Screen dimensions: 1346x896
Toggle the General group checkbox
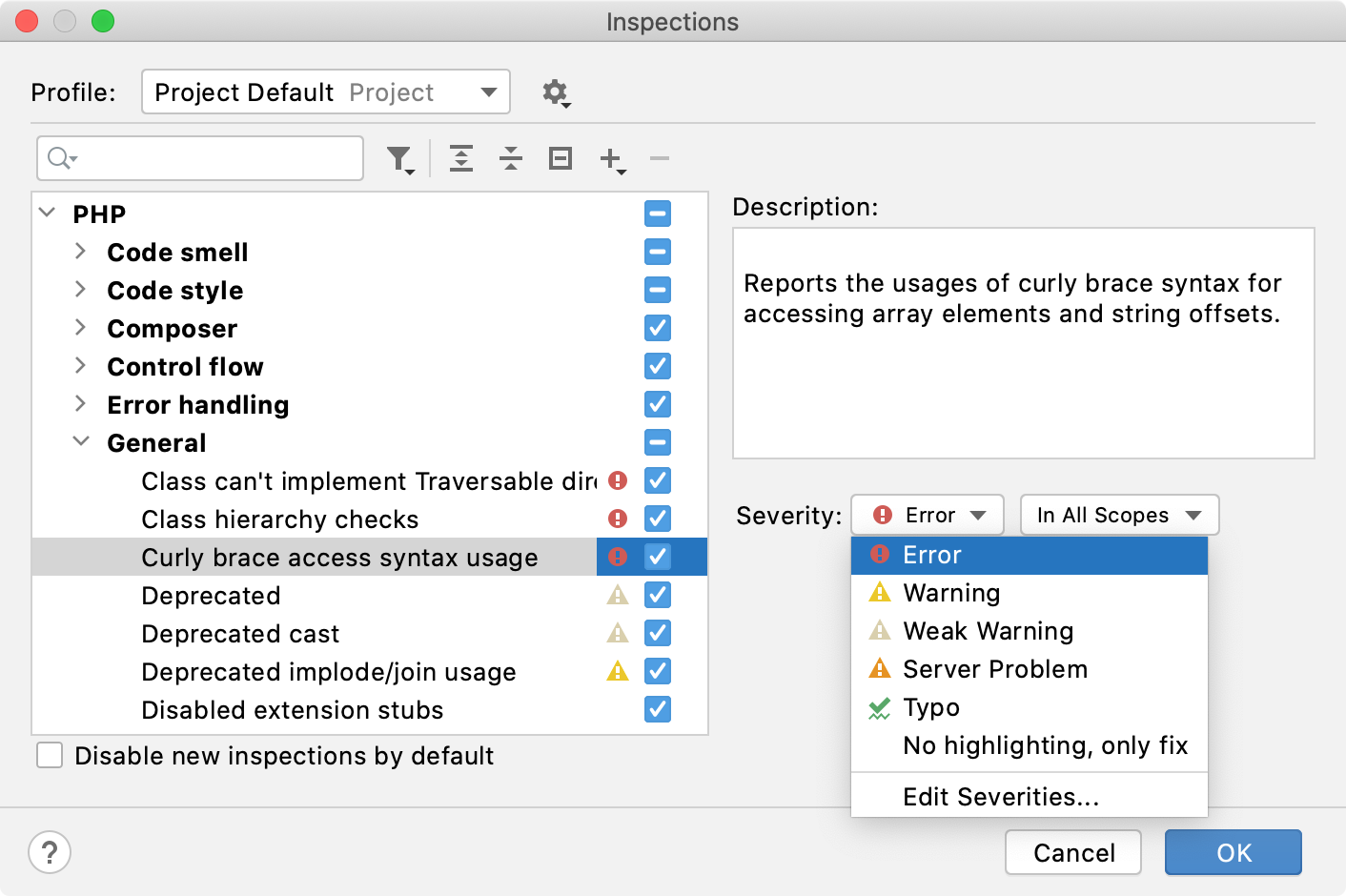coord(658,442)
